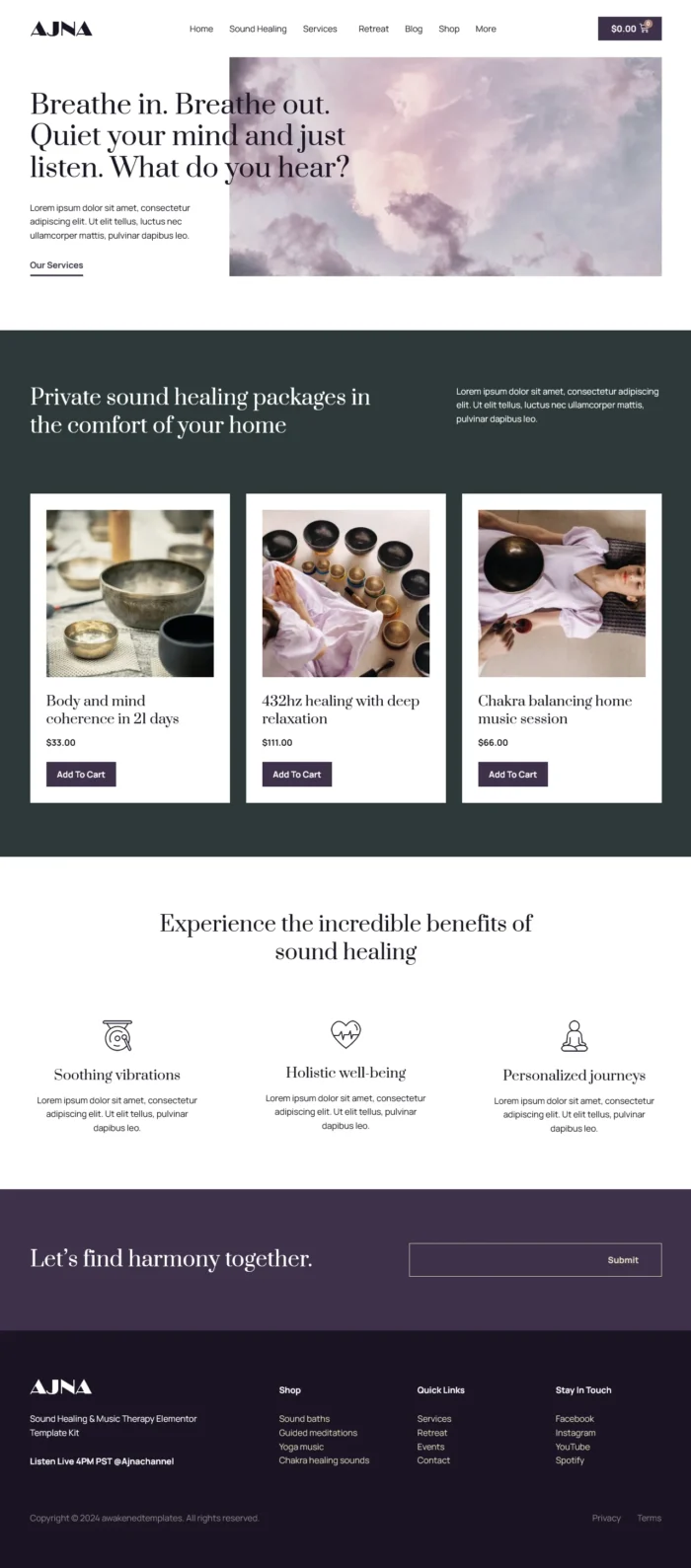The height and width of the screenshot is (1568, 691).
Task: Click the heart Holistic well-being icon
Action: point(345,1033)
